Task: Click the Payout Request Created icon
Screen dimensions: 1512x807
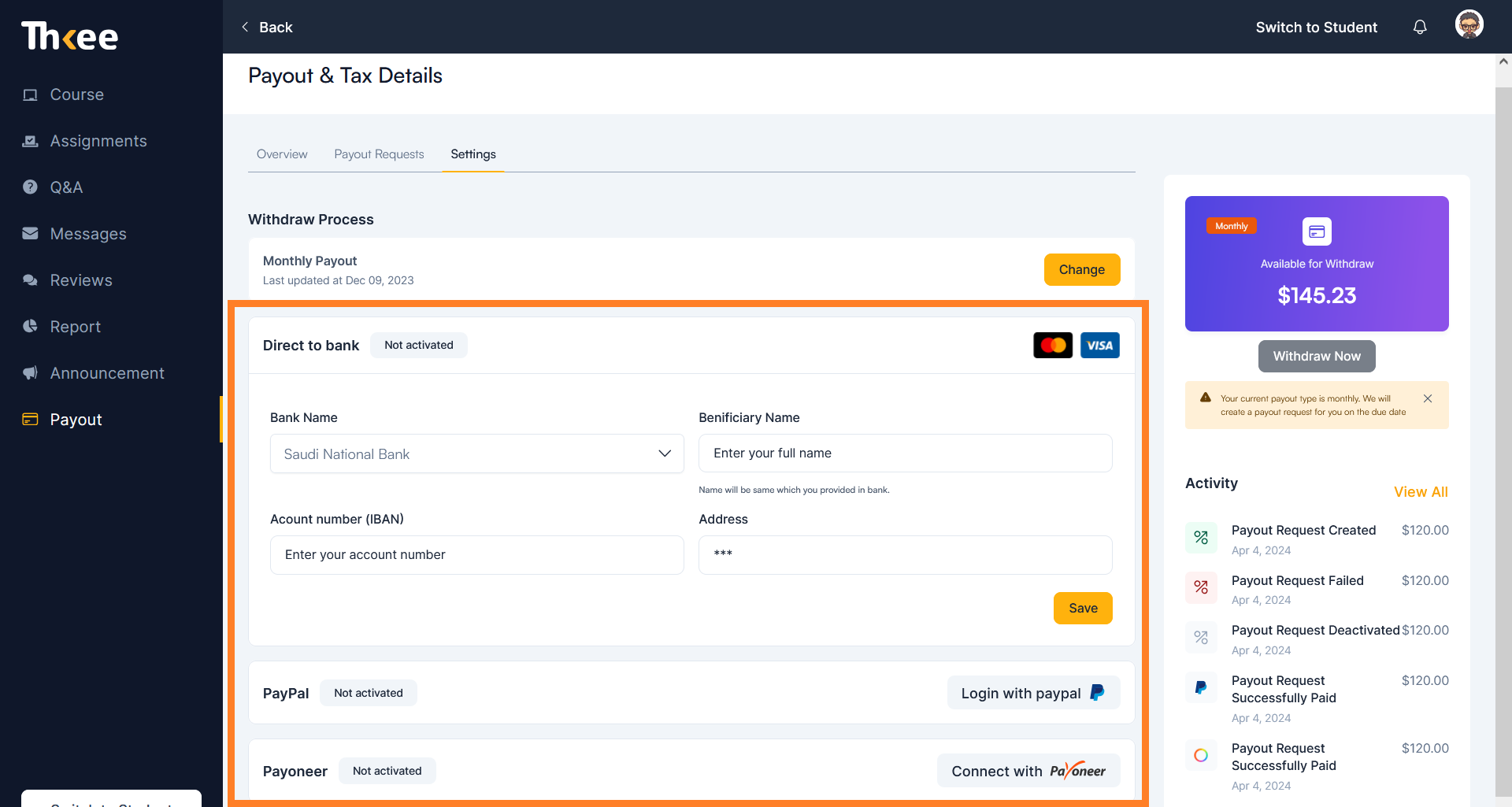Action: [x=1201, y=538]
